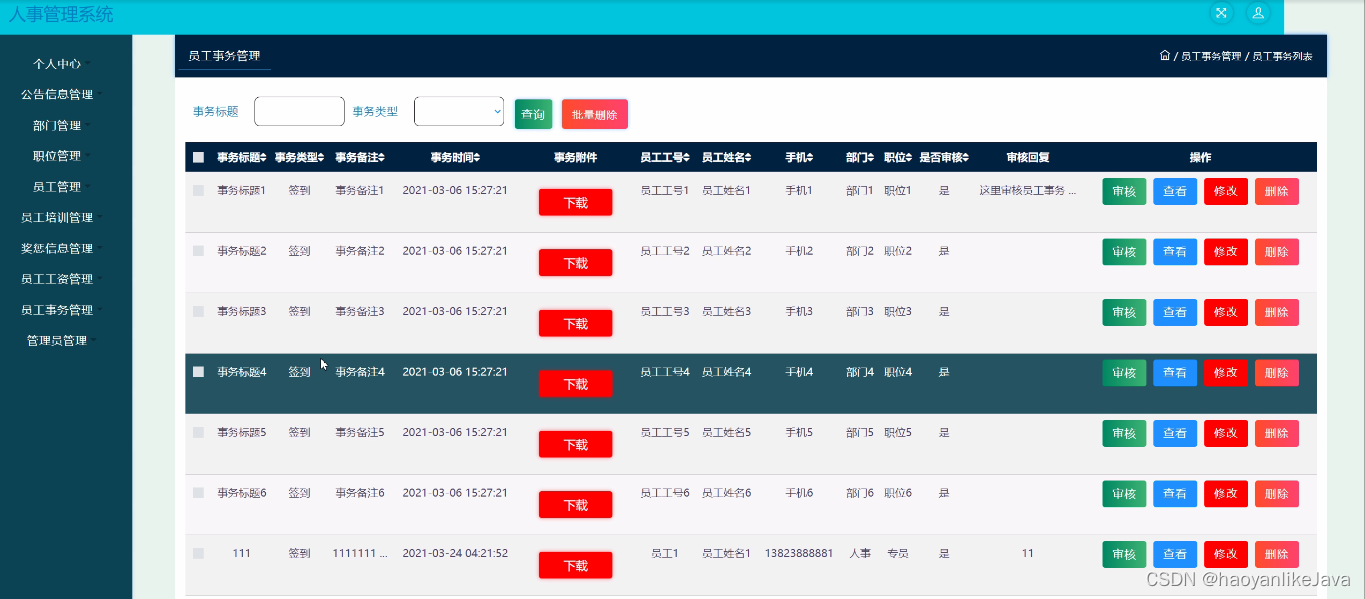Click 审核 for 事务标题6 row

pos(1124,494)
